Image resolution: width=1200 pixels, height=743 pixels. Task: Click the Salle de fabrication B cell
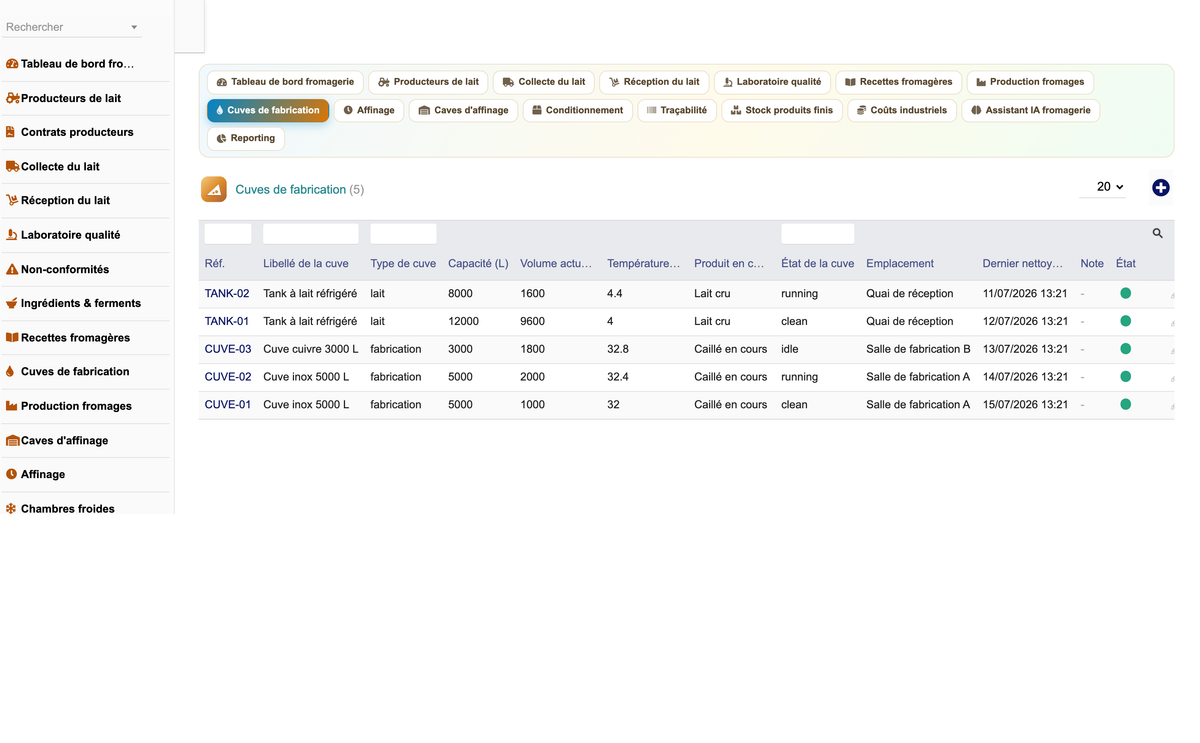pyautogui.click(x=919, y=349)
